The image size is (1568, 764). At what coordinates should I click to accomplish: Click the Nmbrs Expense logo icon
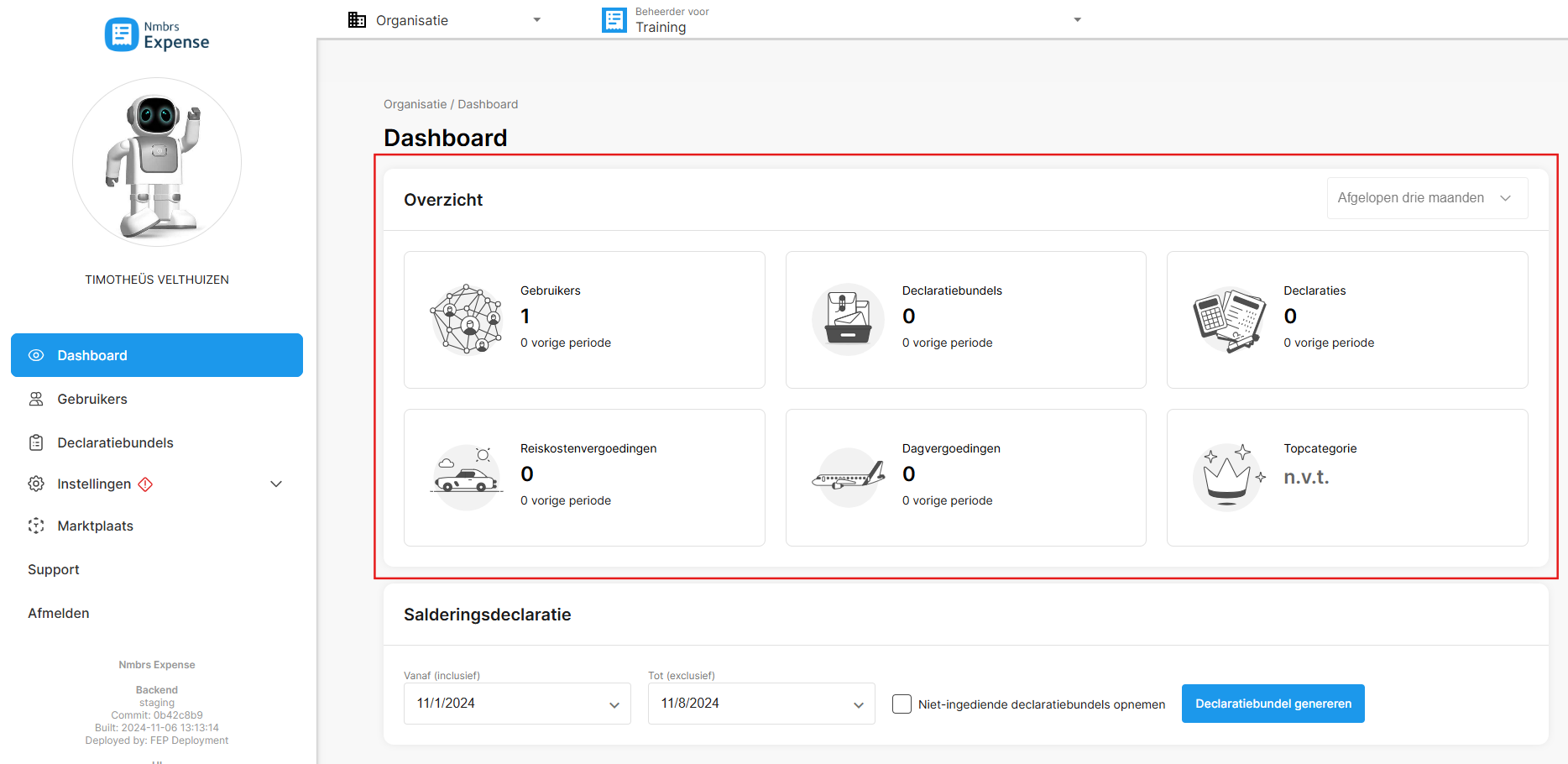(122, 34)
